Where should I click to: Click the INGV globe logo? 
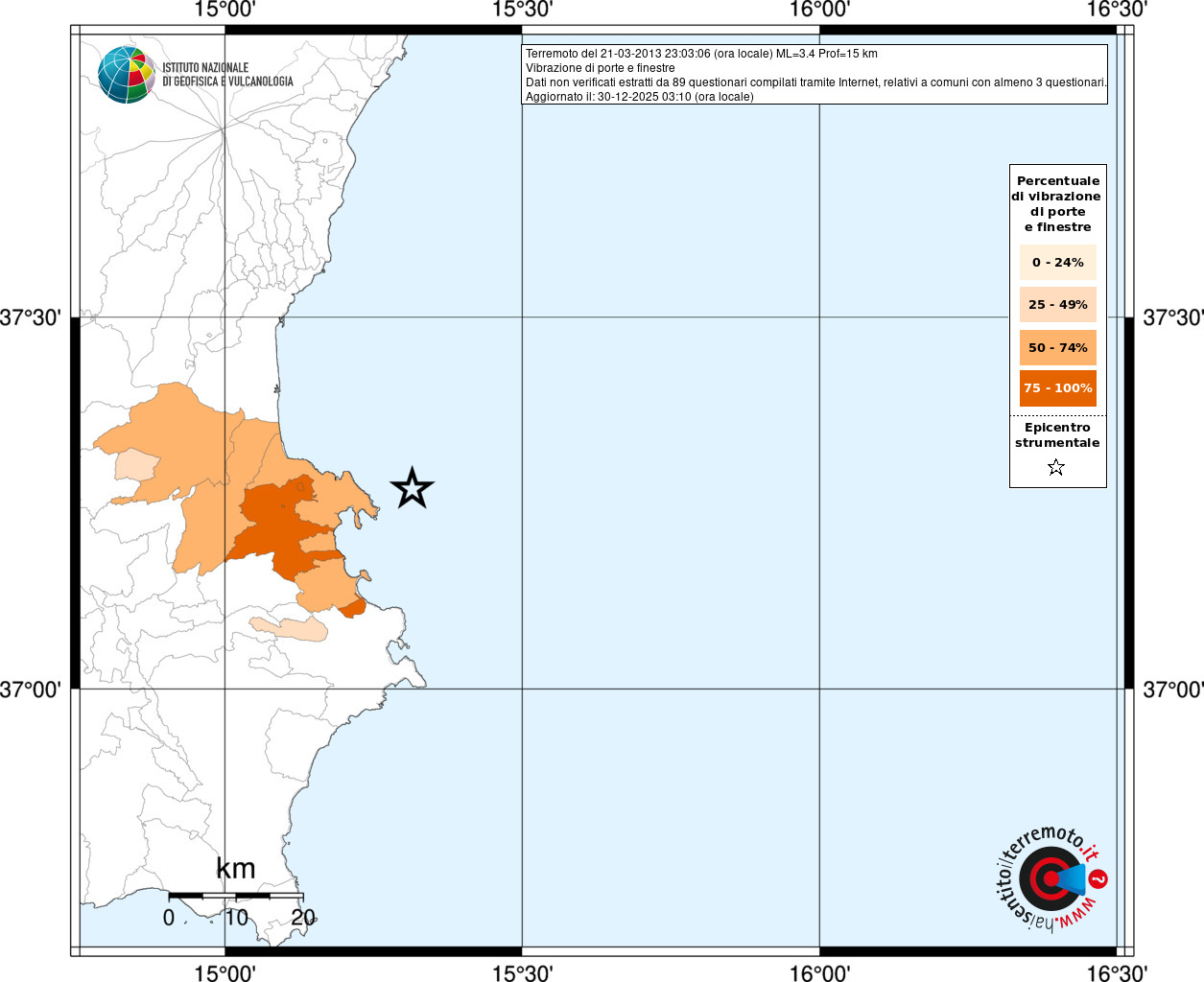[126, 74]
